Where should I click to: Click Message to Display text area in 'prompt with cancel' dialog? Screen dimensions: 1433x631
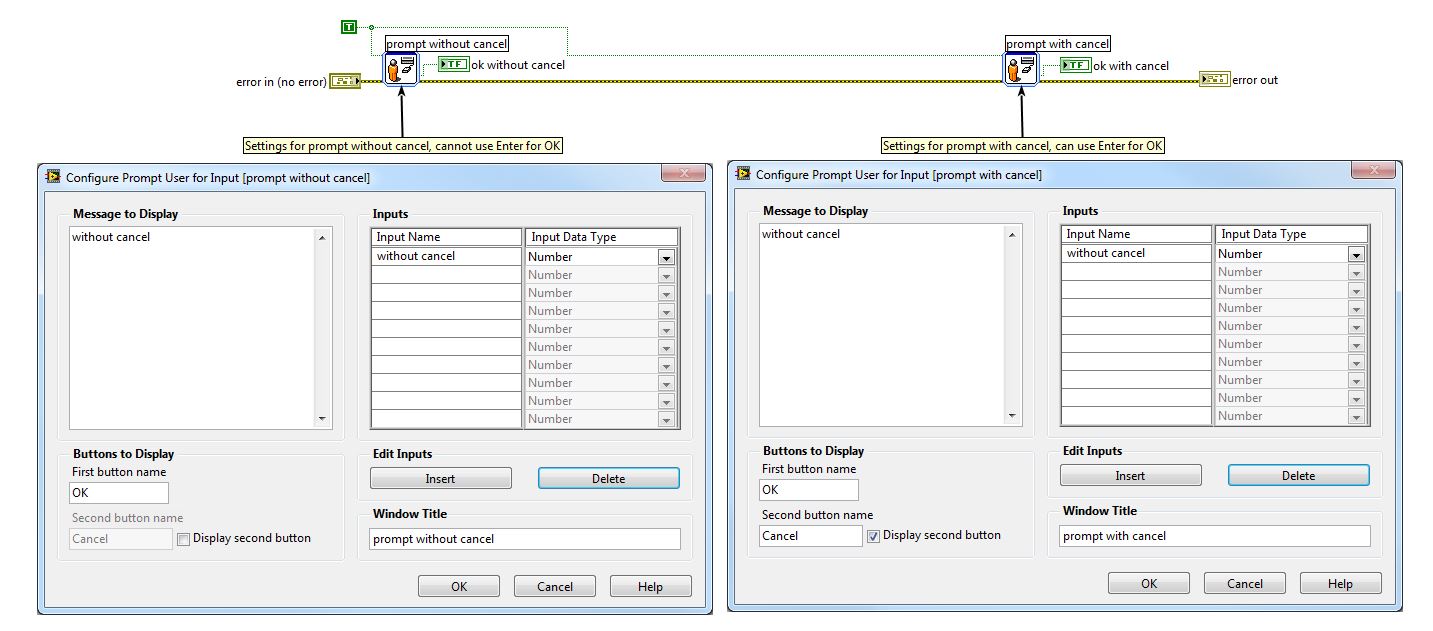click(x=882, y=325)
